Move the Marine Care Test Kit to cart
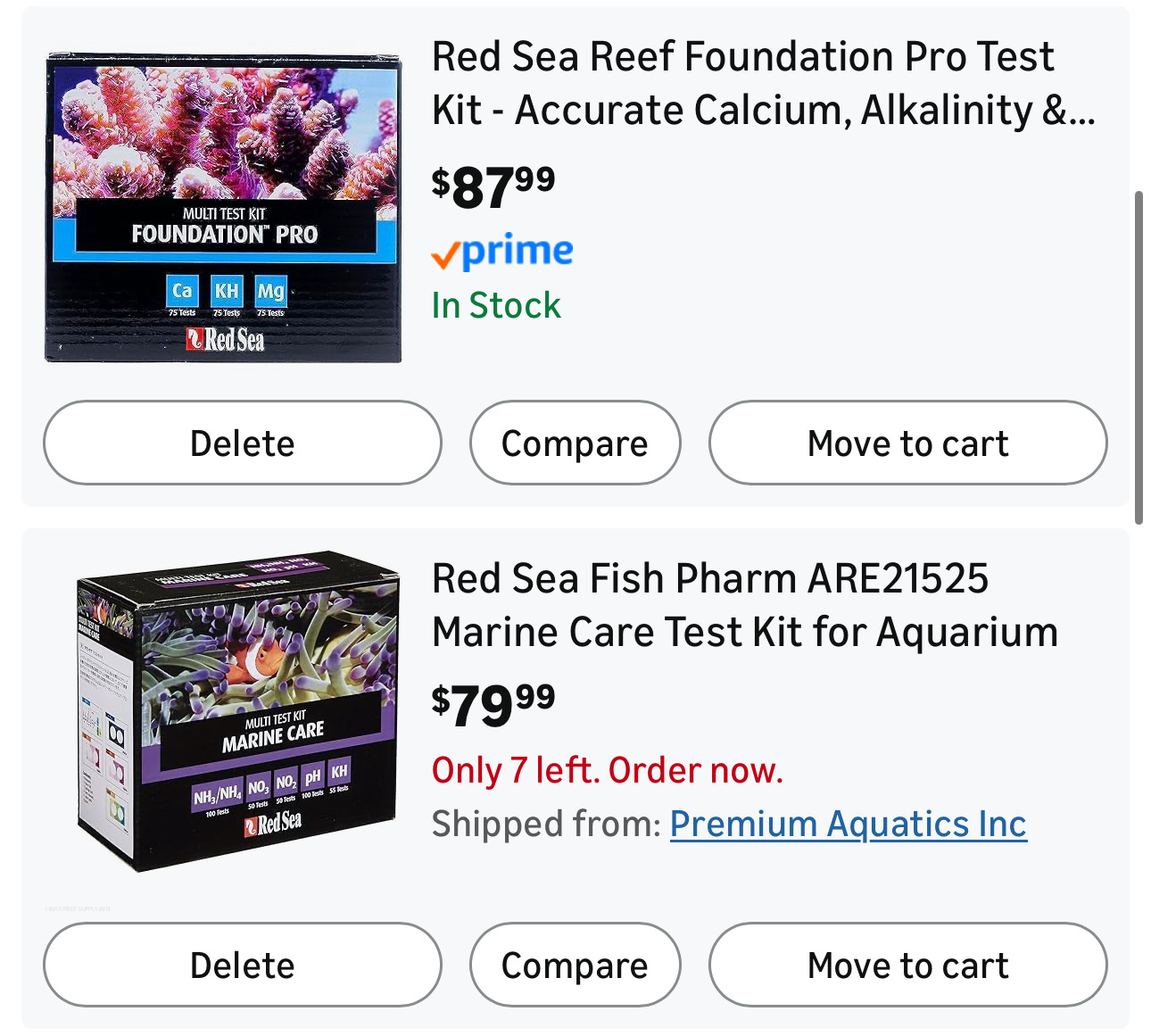This screenshot has height=1036, width=1151. 907,966
